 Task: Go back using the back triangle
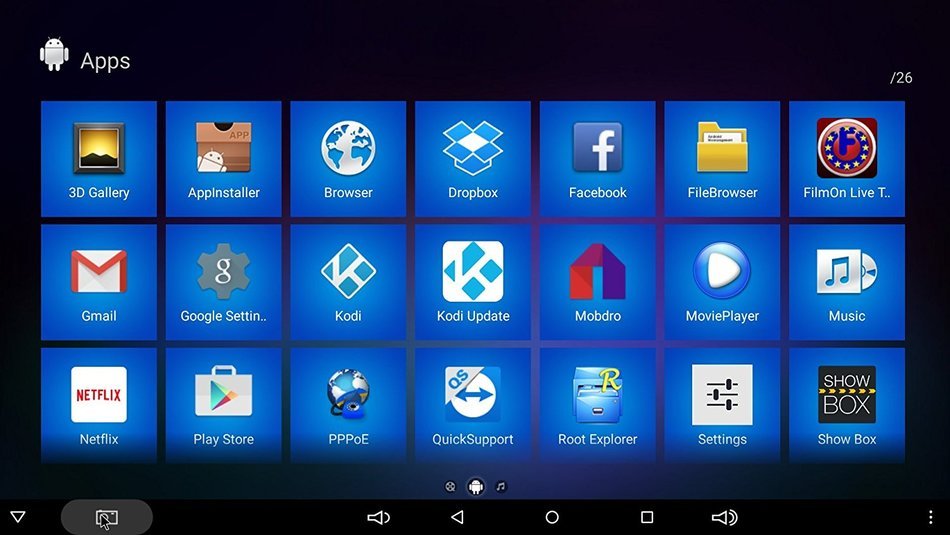point(457,517)
